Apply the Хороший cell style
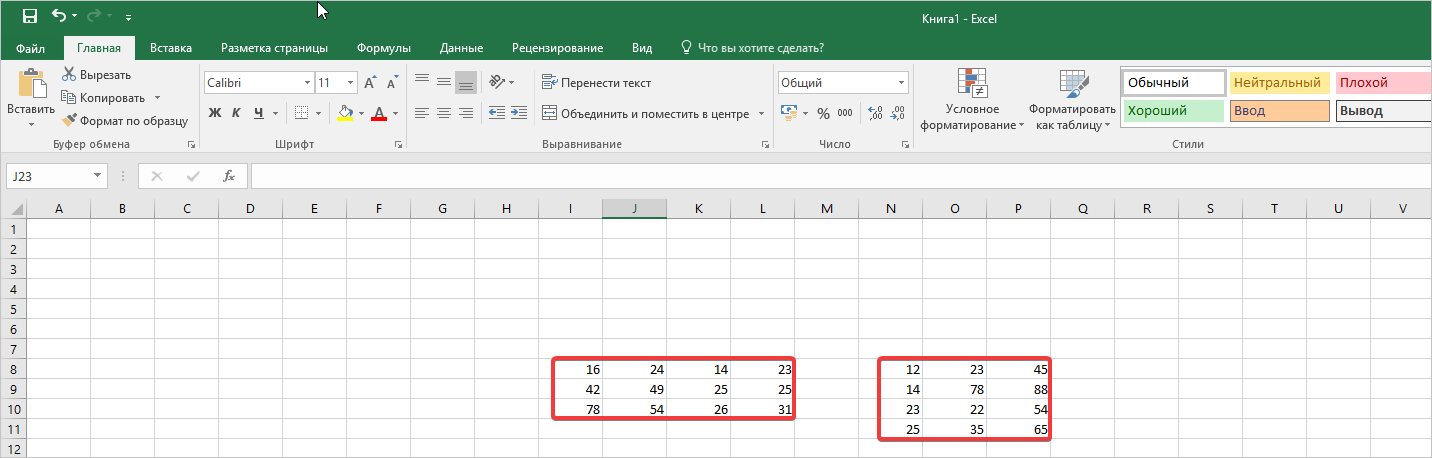 click(1173, 111)
